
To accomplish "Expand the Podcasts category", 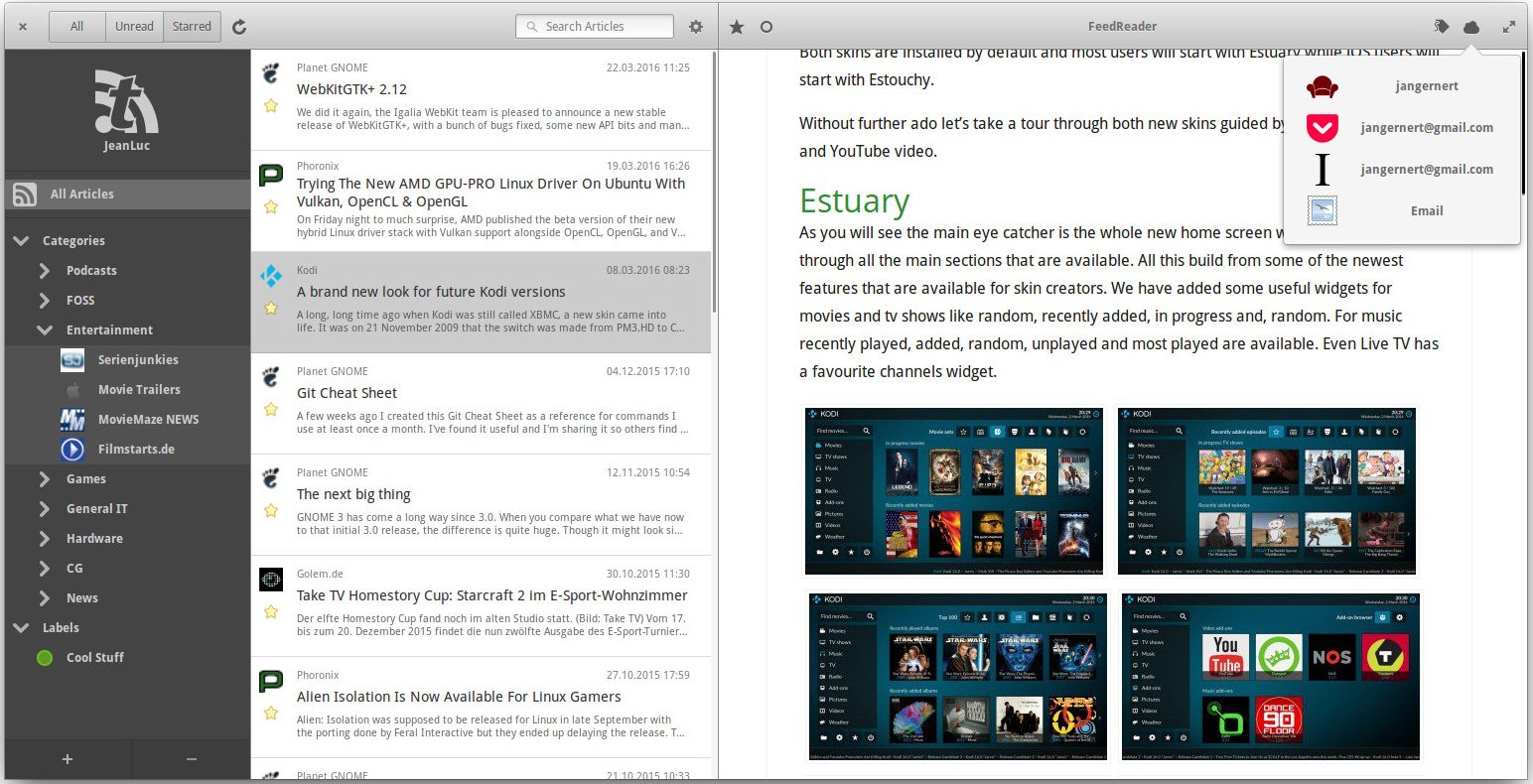I will (45, 270).
